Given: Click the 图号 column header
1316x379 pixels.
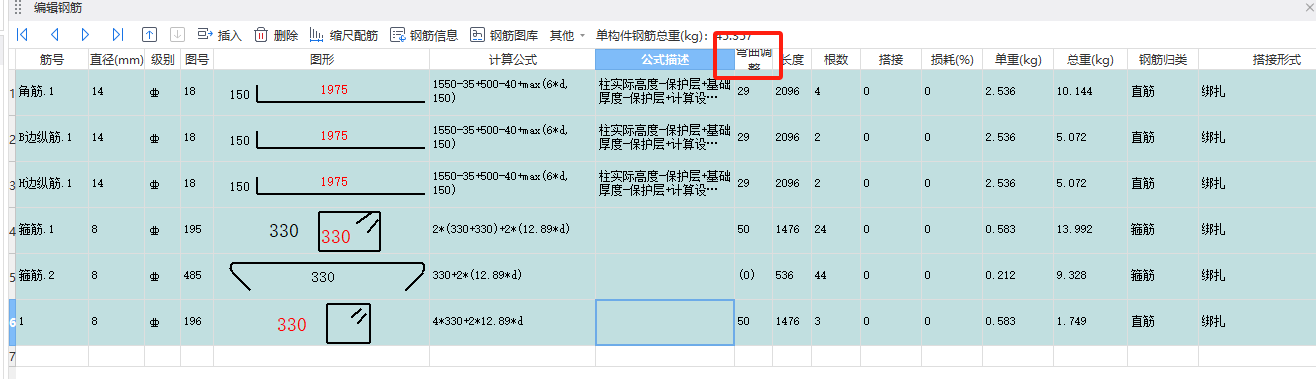Looking at the screenshot, I should (197, 59).
